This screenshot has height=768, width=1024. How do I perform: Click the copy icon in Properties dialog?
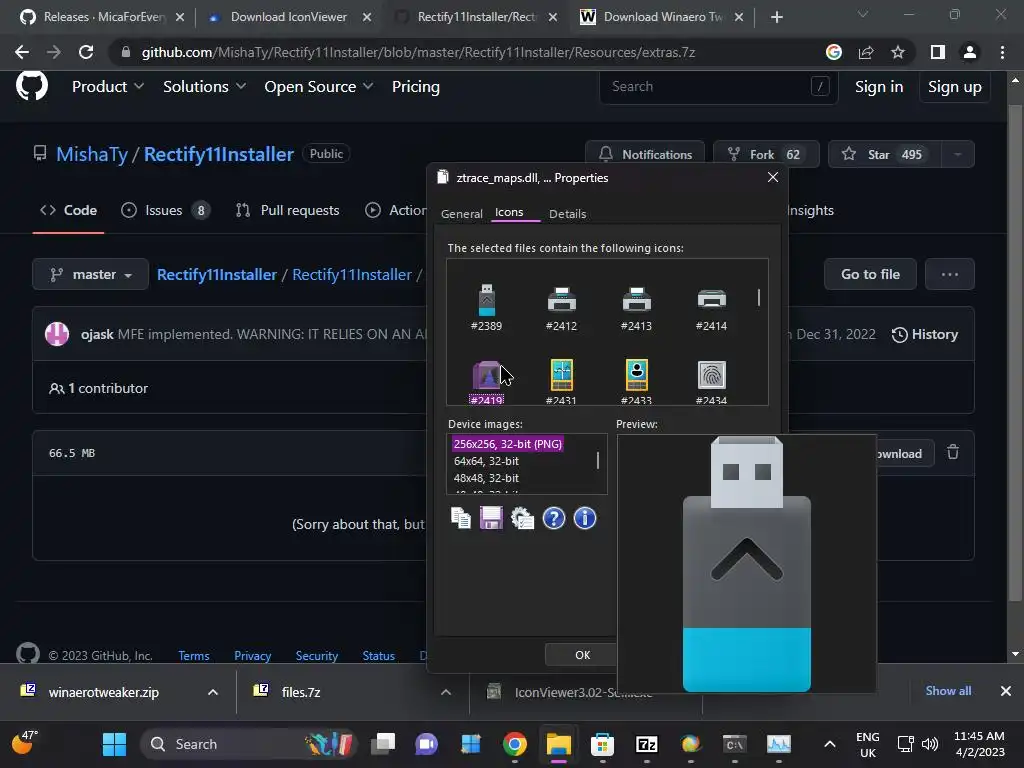pos(461,518)
